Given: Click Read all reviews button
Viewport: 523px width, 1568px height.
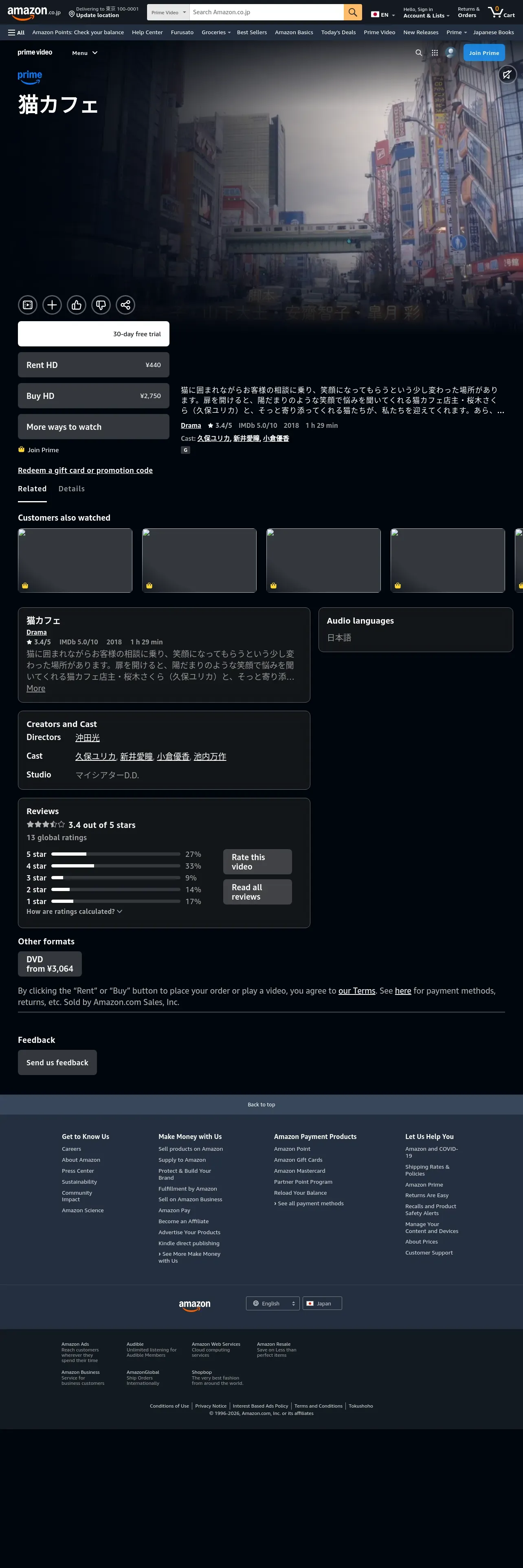Looking at the screenshot, I should click(x=257, y=892).
